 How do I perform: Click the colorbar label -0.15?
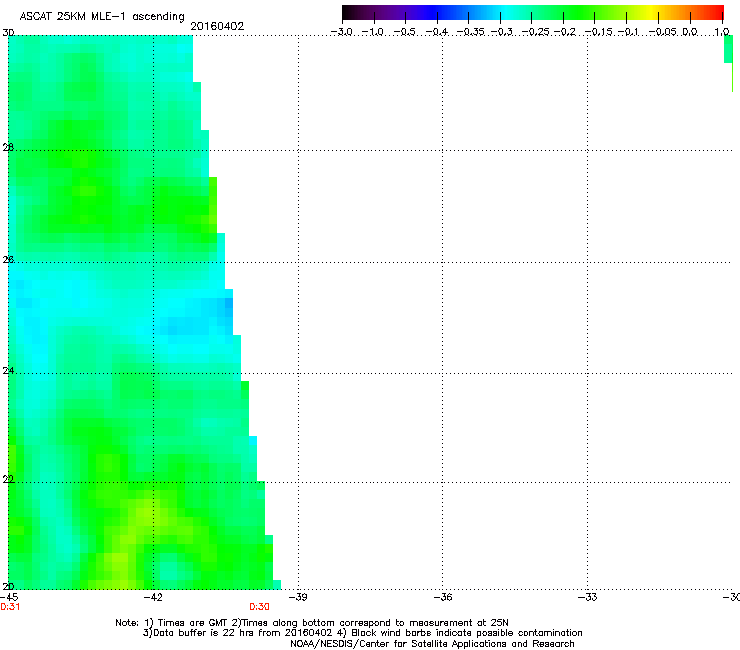pyautogui.click(x=598, y=32)
